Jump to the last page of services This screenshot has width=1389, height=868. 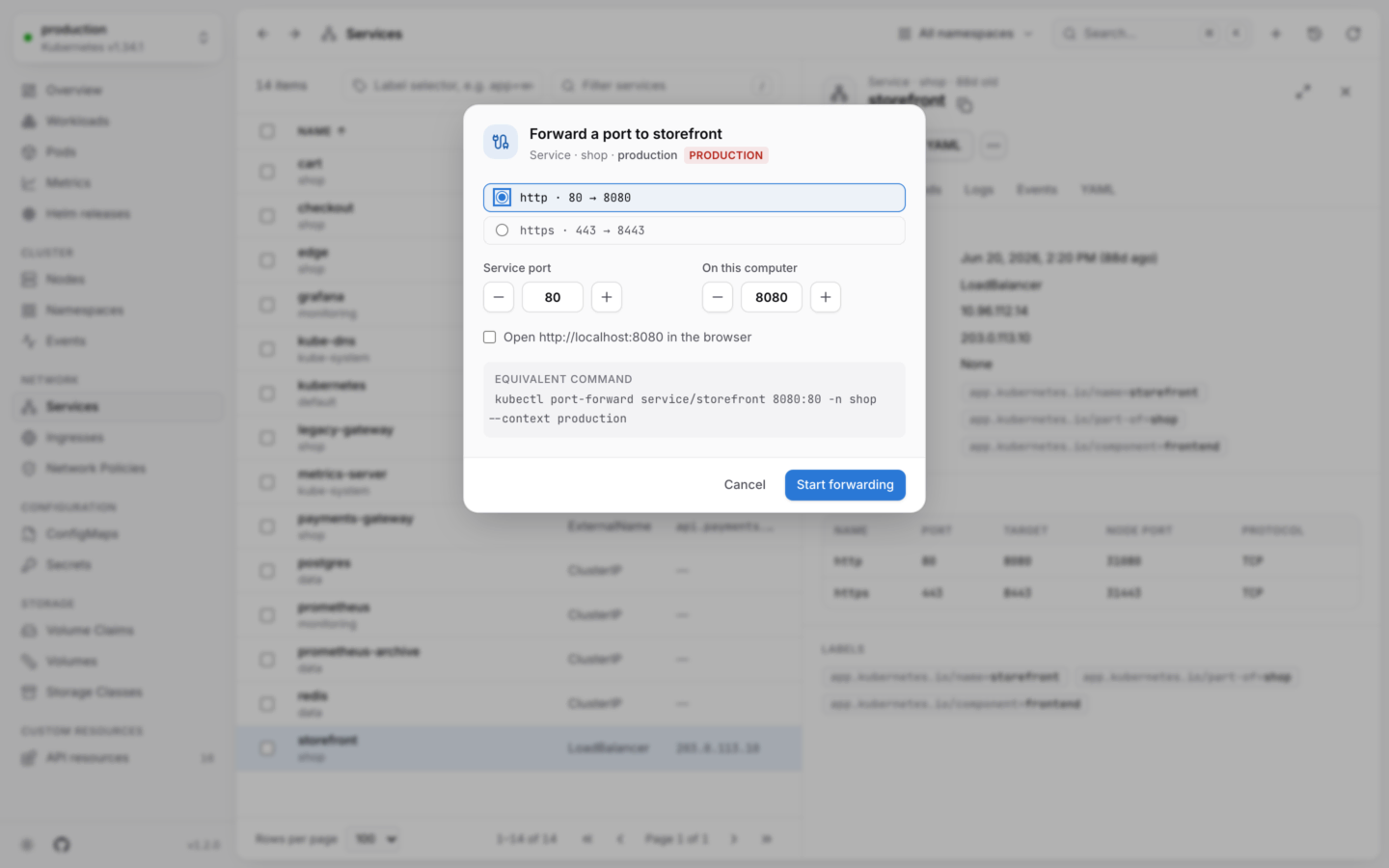pos(767,839)
